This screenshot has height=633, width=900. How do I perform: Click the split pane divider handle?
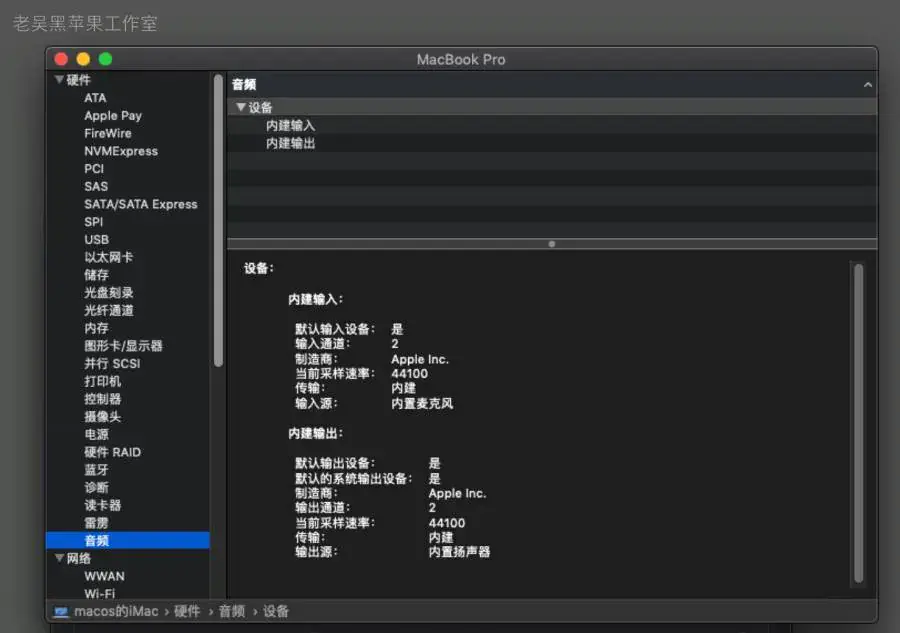[552, 244]
